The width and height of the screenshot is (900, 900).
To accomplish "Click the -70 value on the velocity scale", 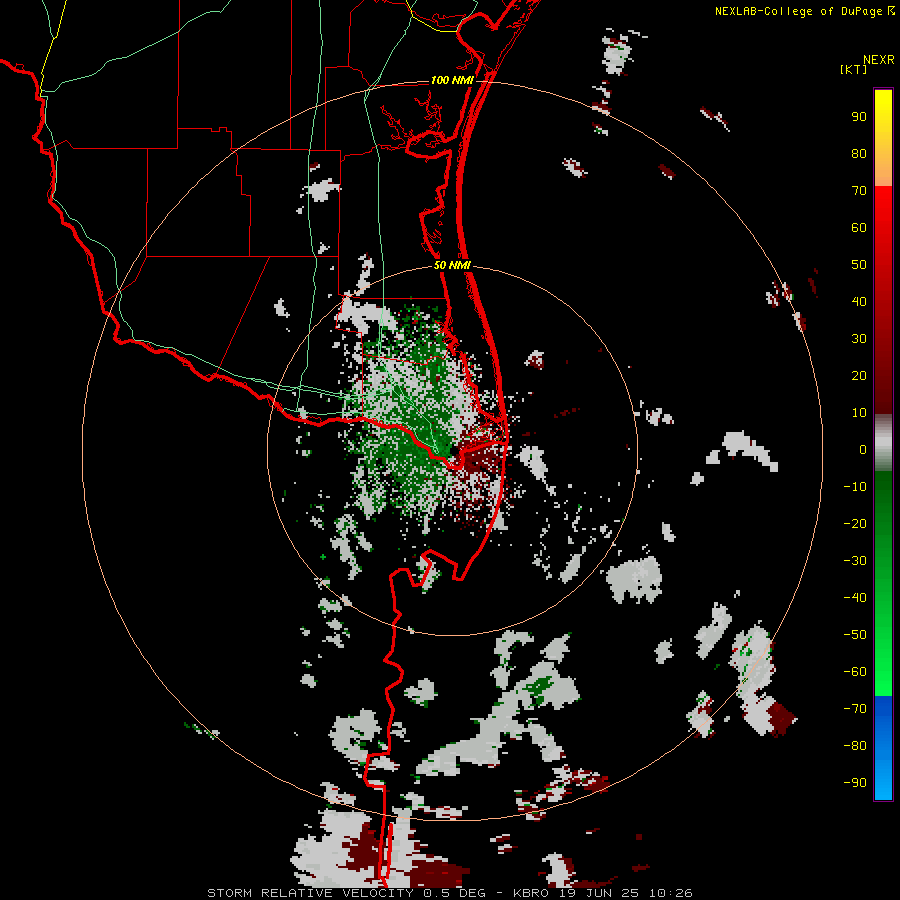I will (855, 709).
